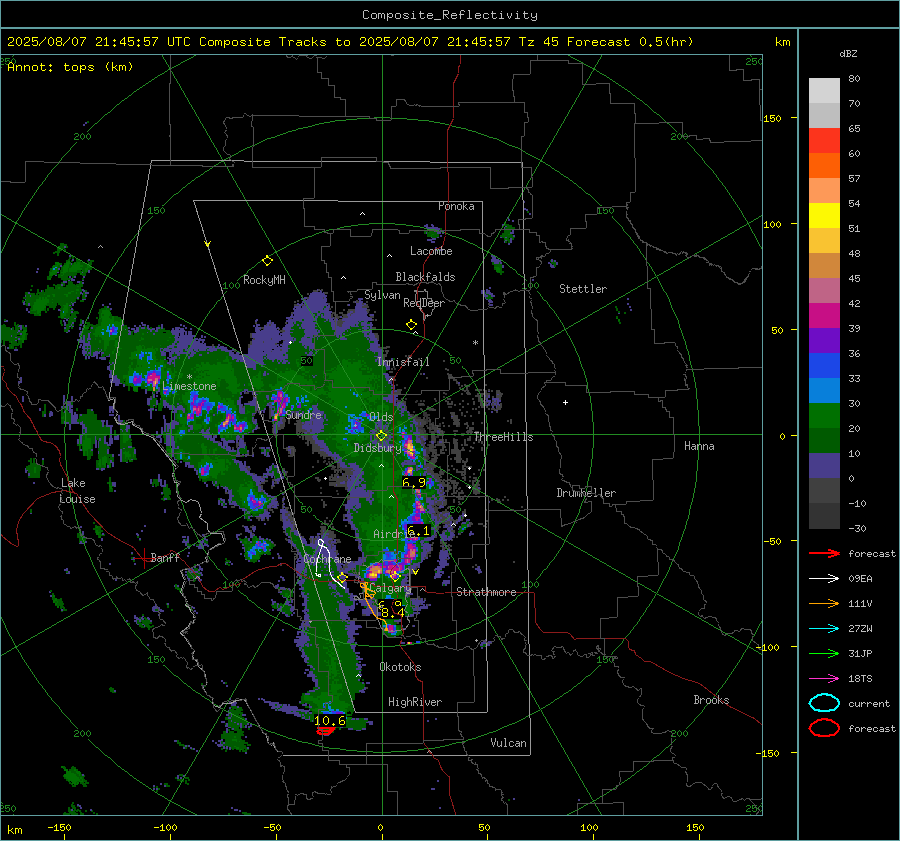The image size is (900, 841).
Task: Click the red forecast ellipse under 10.6 storm
Action: (x=325, y=731)
